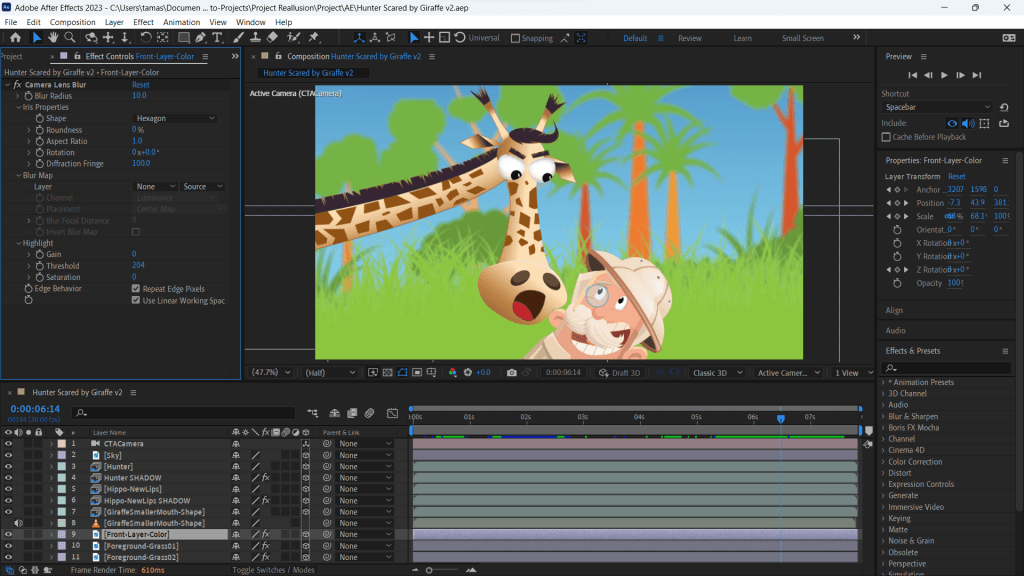This screenshot has height=576, width=1024.
Task: Toggle mask and shape path visibility icon
Action: coord(402,373)
